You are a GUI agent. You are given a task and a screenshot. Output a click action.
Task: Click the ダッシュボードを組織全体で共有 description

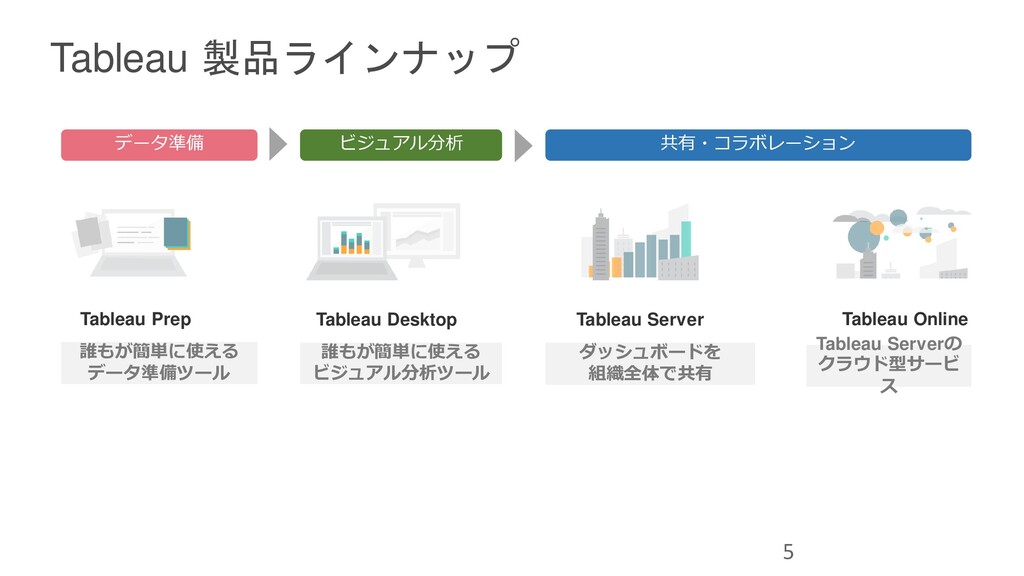coord(650,363)
